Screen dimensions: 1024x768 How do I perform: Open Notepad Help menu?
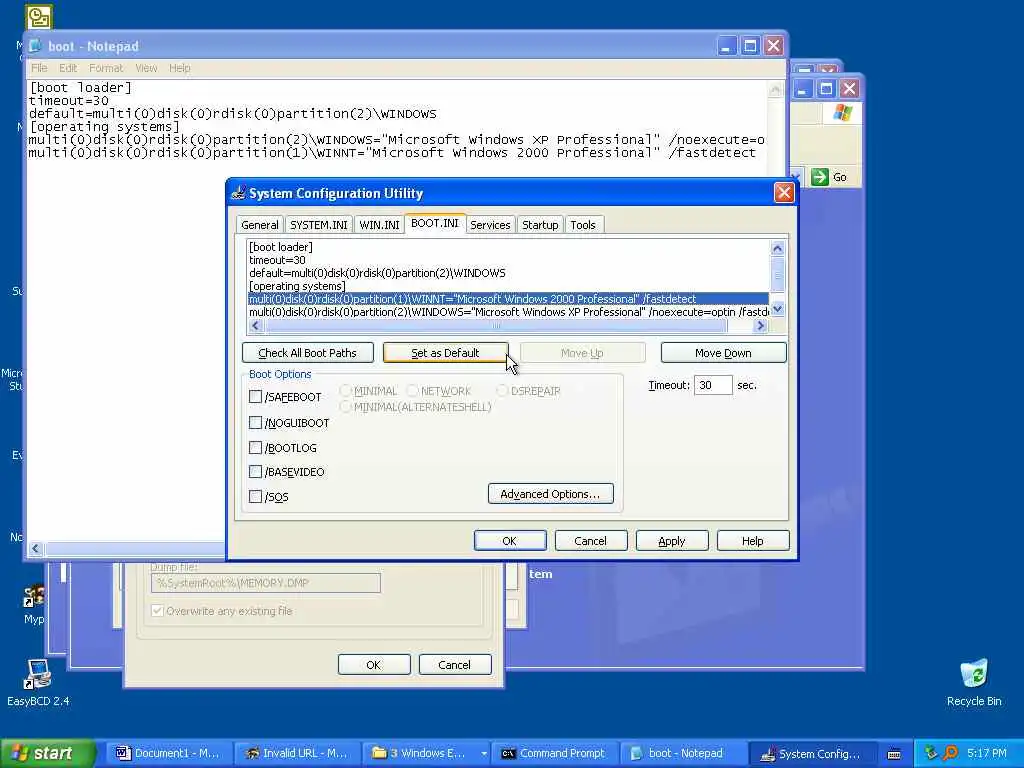(x=180, y=68)
